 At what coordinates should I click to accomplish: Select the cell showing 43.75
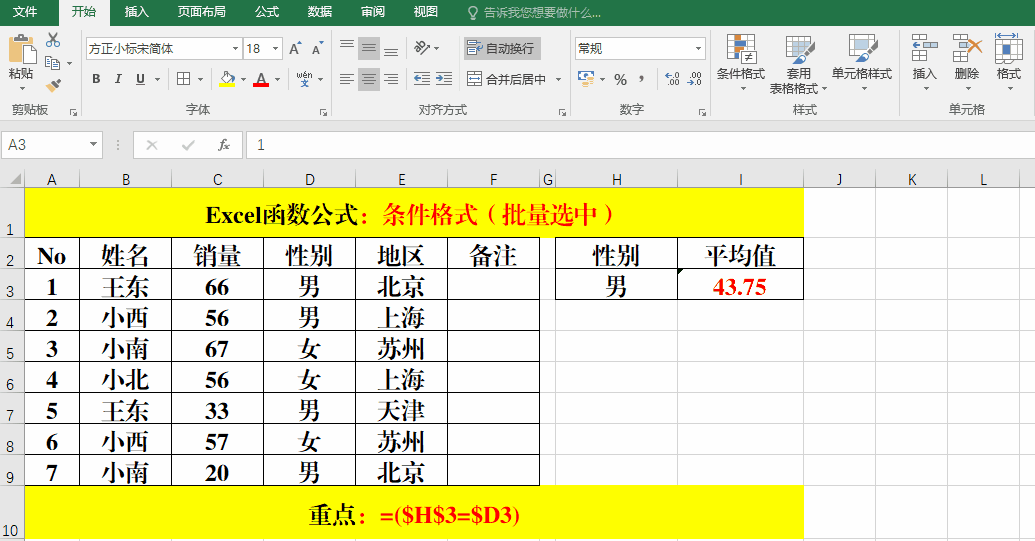coord(740,284)
